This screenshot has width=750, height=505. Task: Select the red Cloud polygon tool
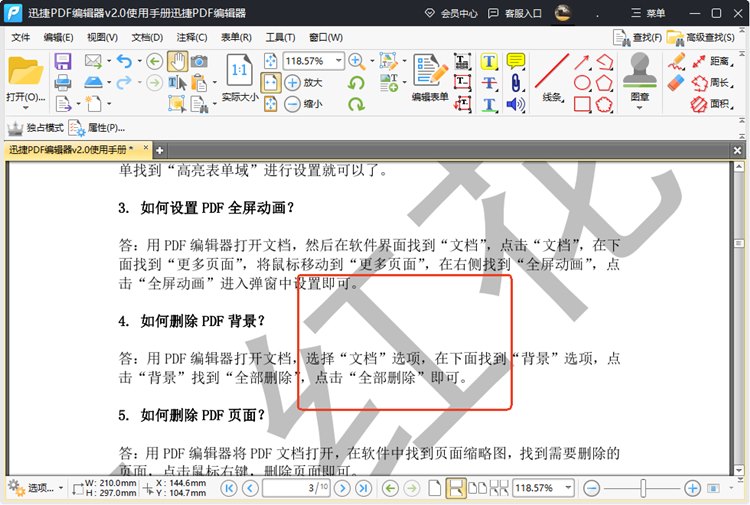coord(604,104)
